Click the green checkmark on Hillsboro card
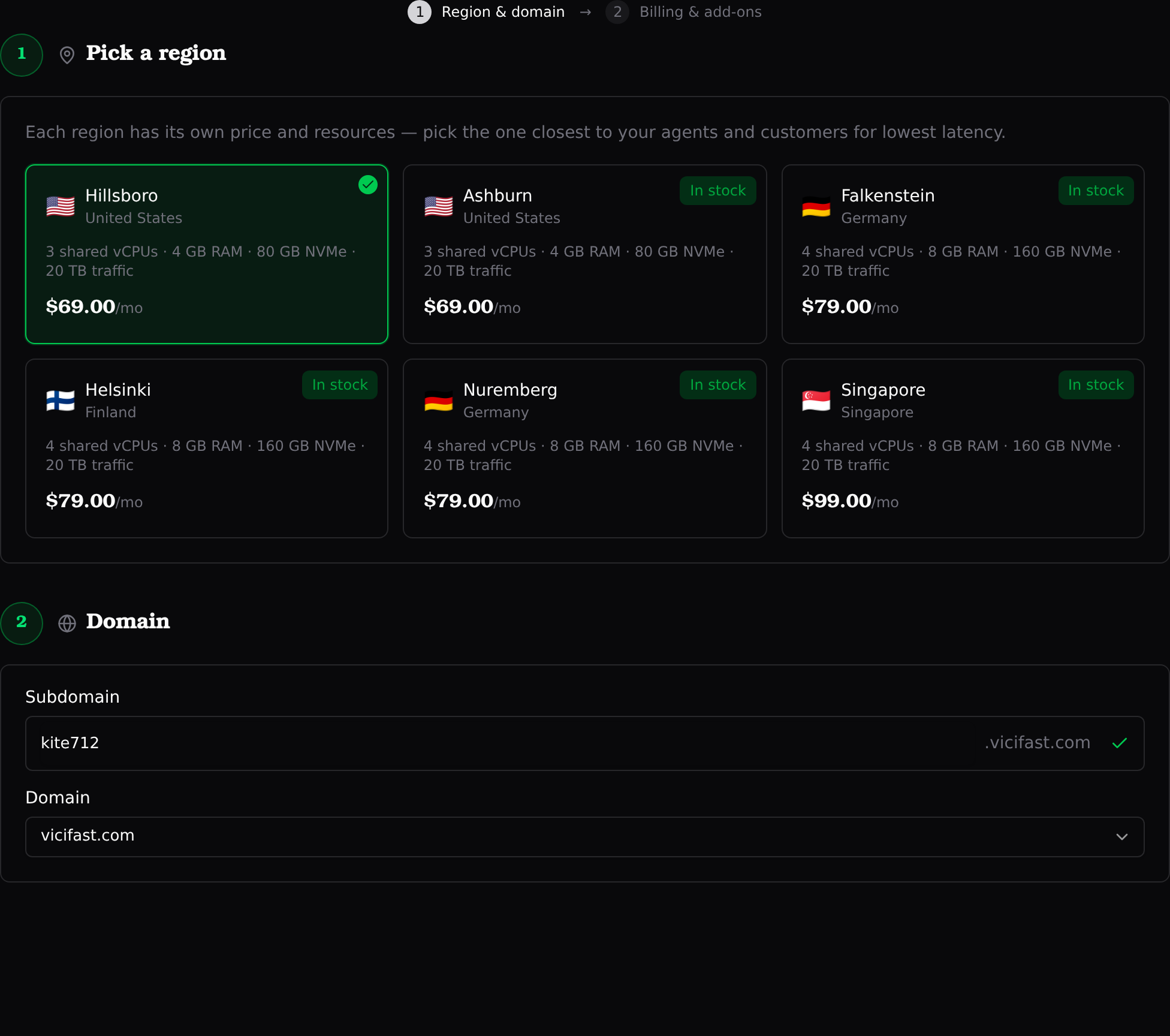Viewport: 1170px width, 1036px height. [x=368, y=185]
